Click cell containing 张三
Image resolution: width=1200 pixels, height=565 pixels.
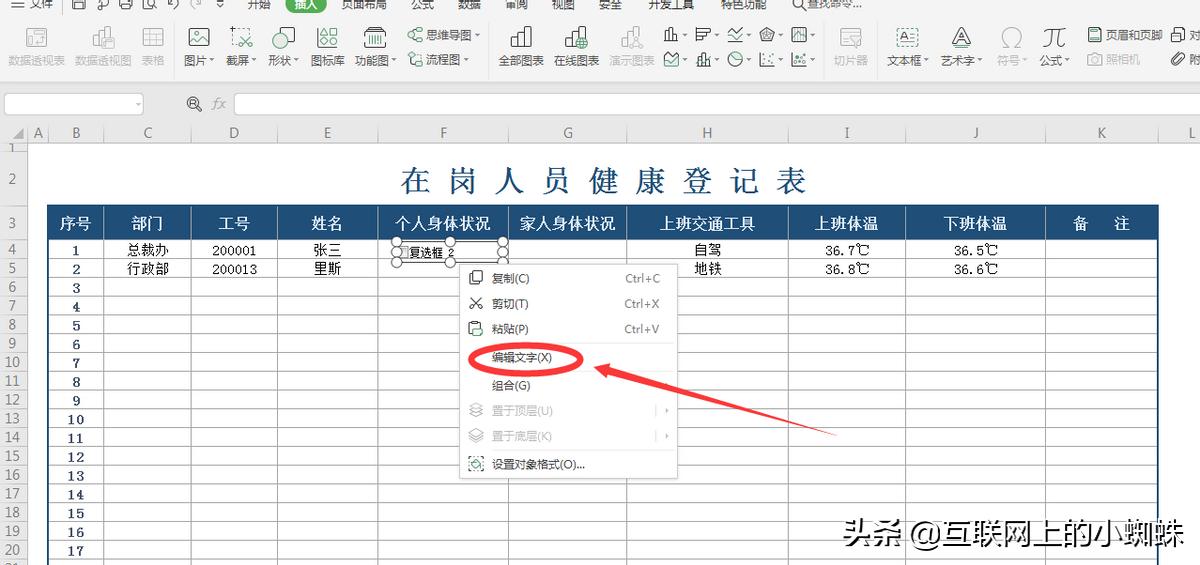[327, 250]
